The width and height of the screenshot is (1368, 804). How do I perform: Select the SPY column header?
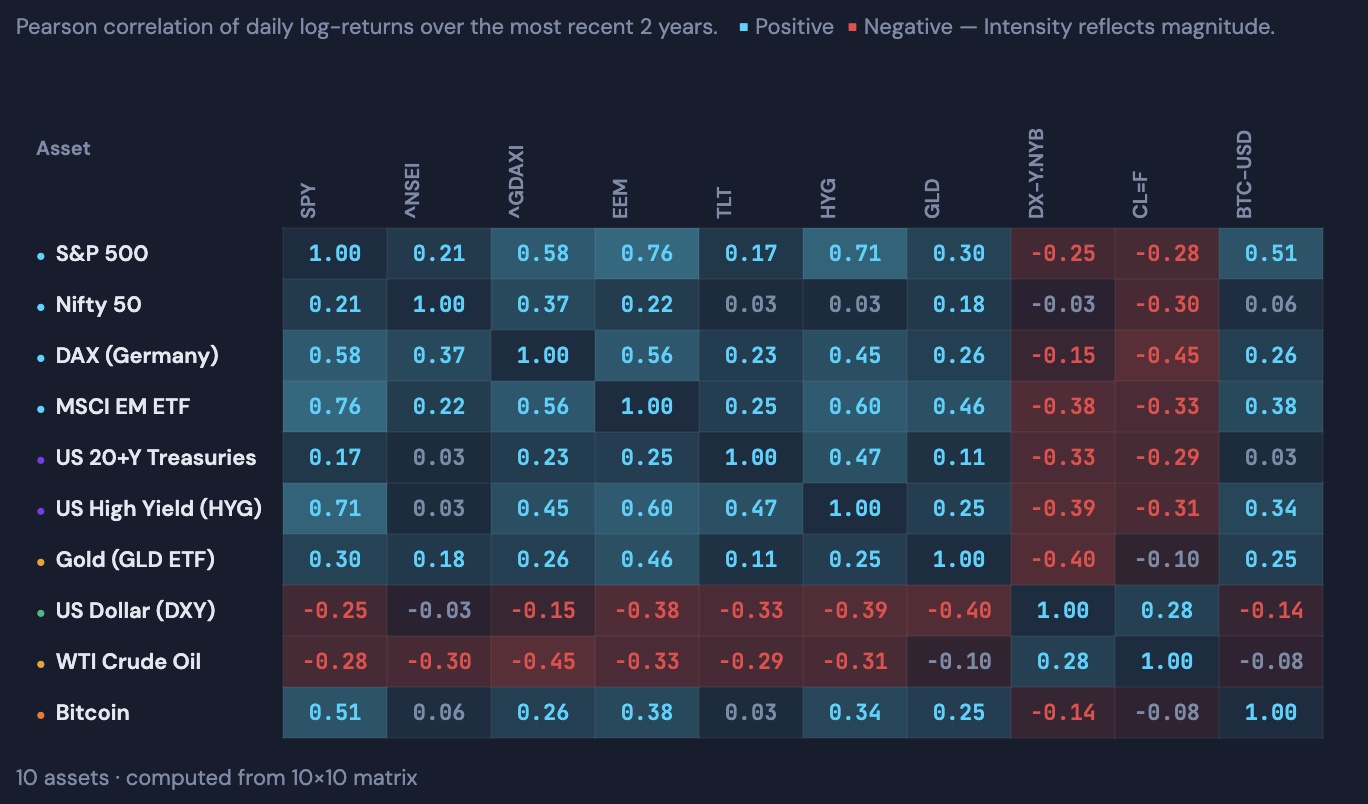click(308, 199)
